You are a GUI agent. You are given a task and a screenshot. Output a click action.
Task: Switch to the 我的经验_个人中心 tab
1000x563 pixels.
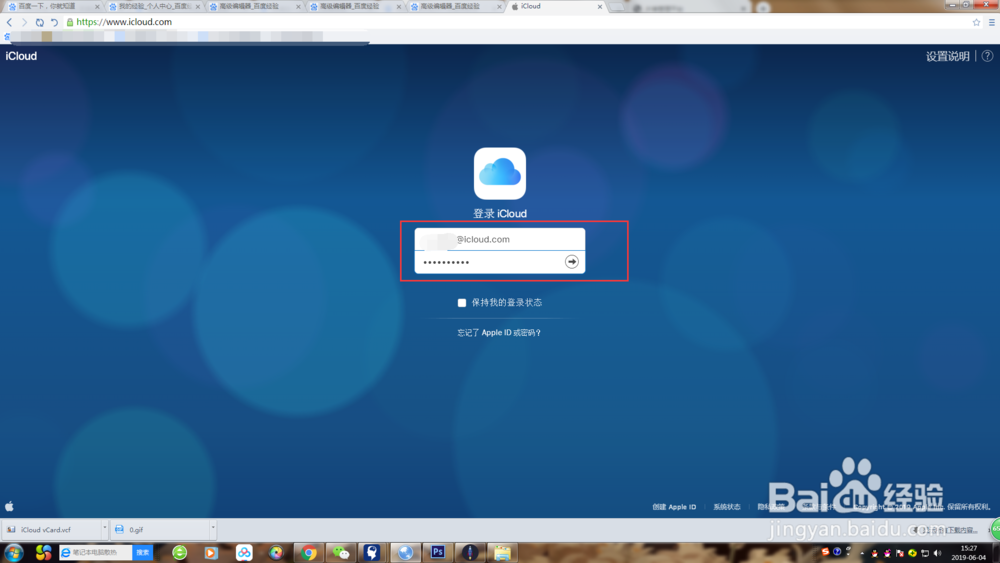coord(153,6)
